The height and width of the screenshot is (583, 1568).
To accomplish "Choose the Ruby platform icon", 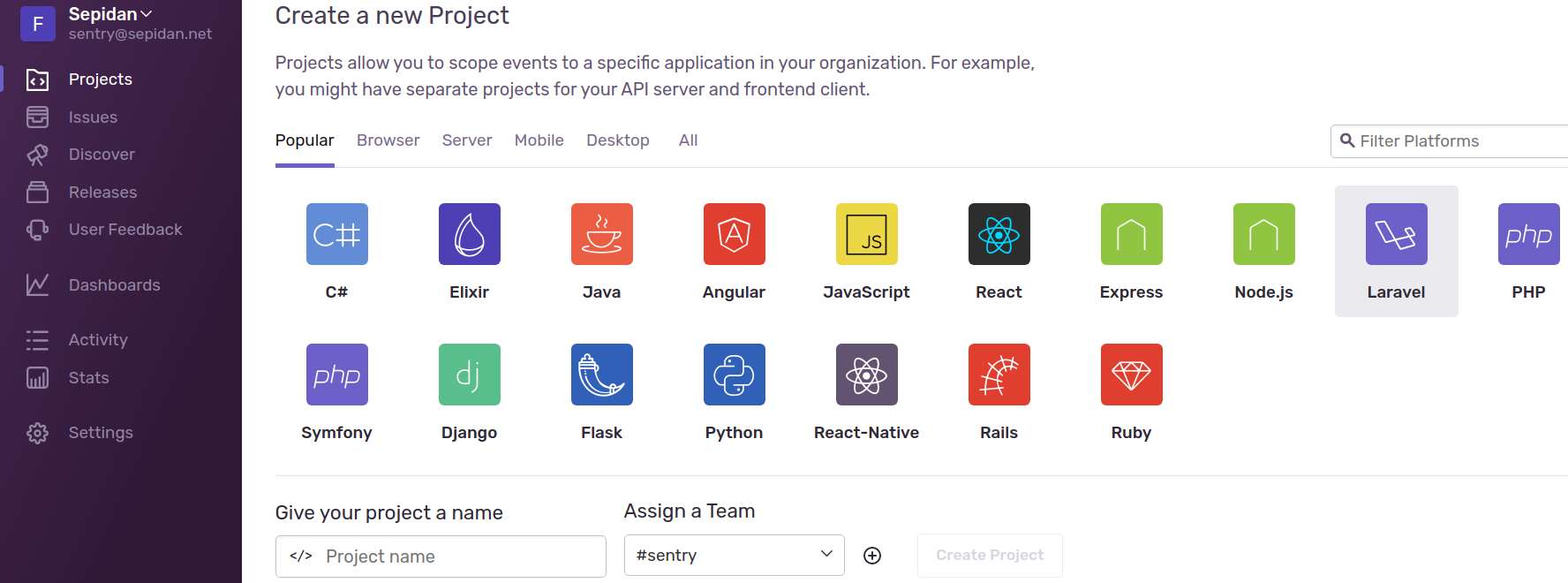I will pyautogui.click(x=1131, y=375).
